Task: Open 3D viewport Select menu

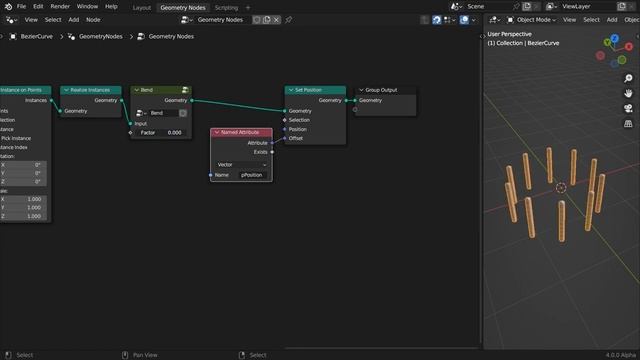Action: click(x=591, y=20)
